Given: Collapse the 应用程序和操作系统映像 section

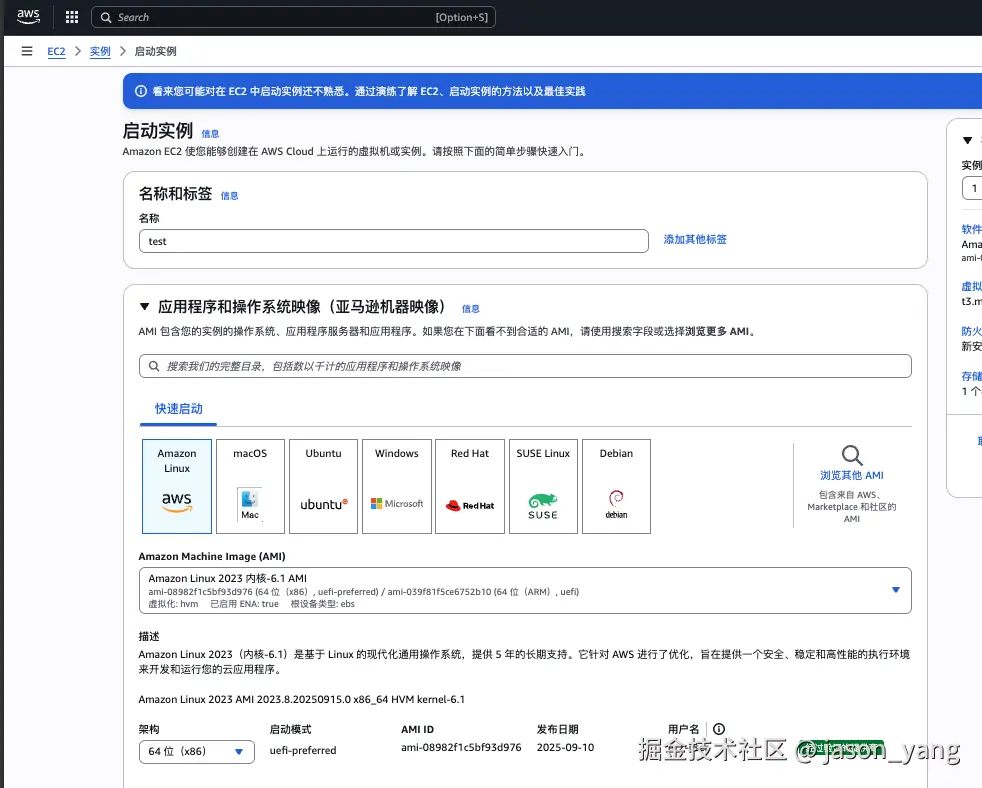Looking at the screenshot, I should point(145,306).
